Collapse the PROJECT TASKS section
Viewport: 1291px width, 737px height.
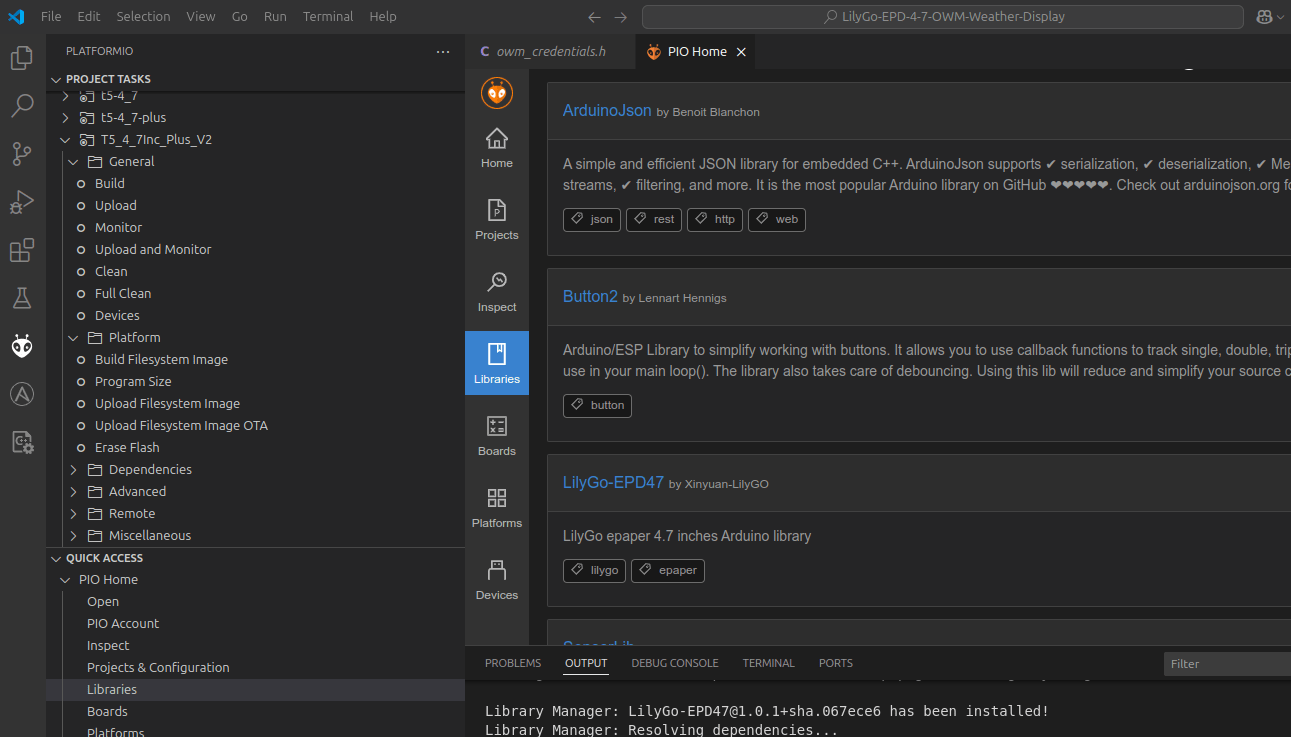click(56, 79)
